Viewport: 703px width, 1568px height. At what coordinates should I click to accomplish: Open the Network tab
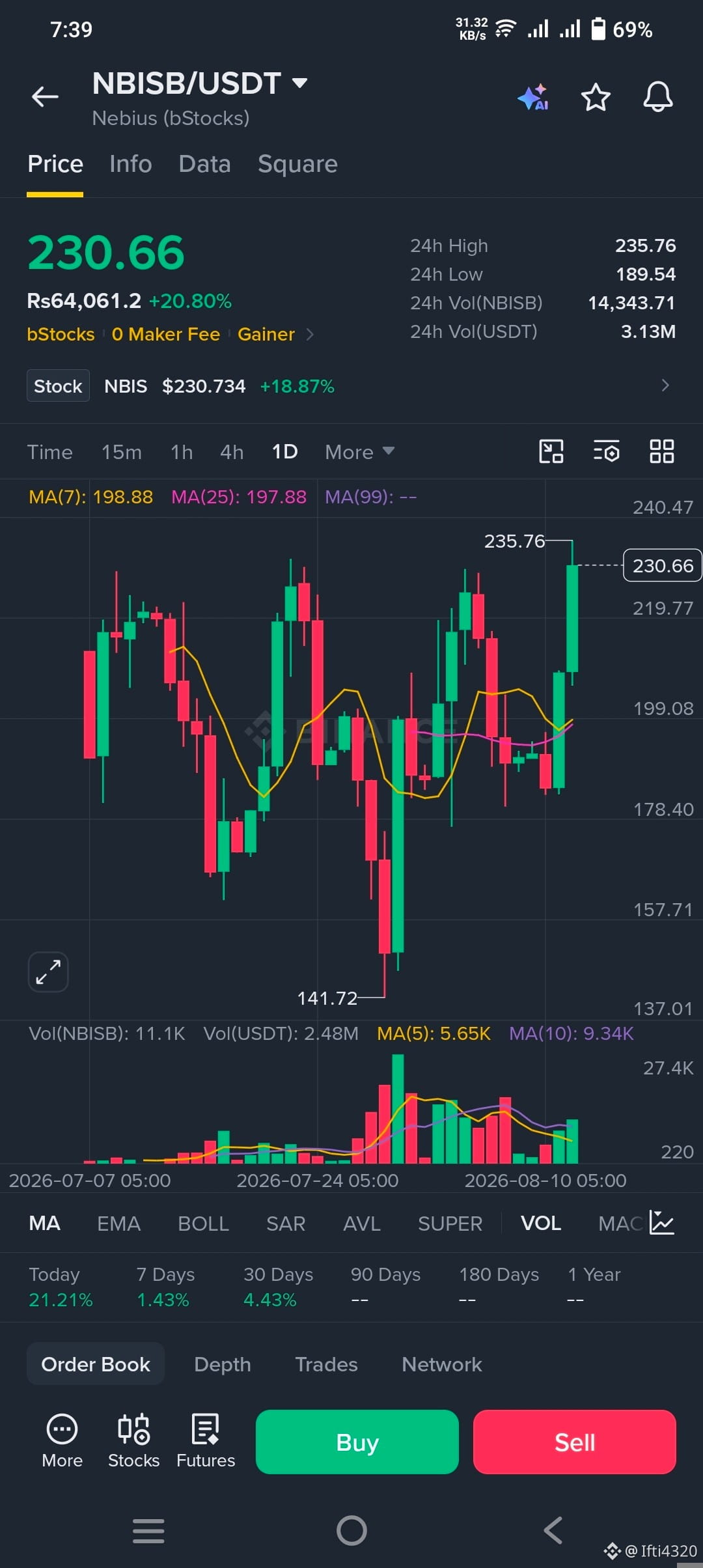click(x=442, y=1364)
